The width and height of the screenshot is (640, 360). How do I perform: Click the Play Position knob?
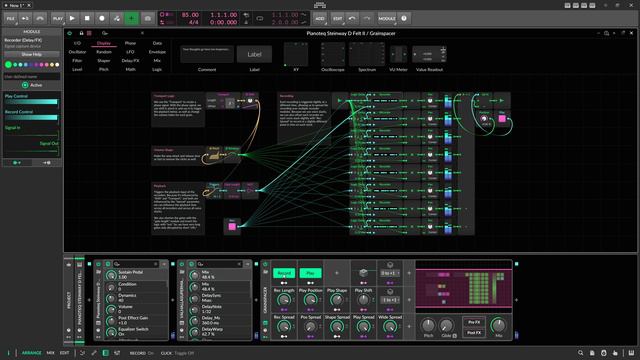[310, 300]
